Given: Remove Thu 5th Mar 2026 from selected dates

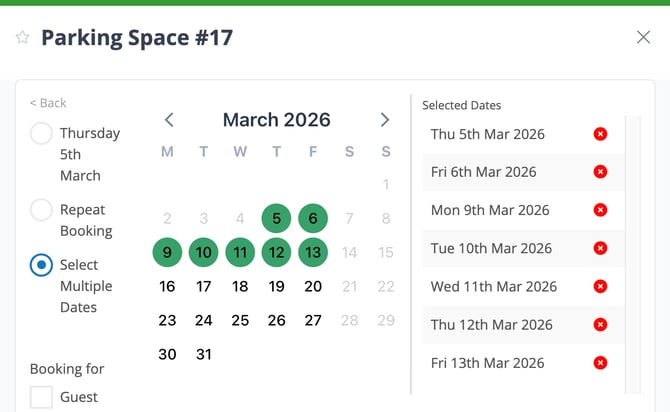Looking at the screenshot, I should pos(600,134).
